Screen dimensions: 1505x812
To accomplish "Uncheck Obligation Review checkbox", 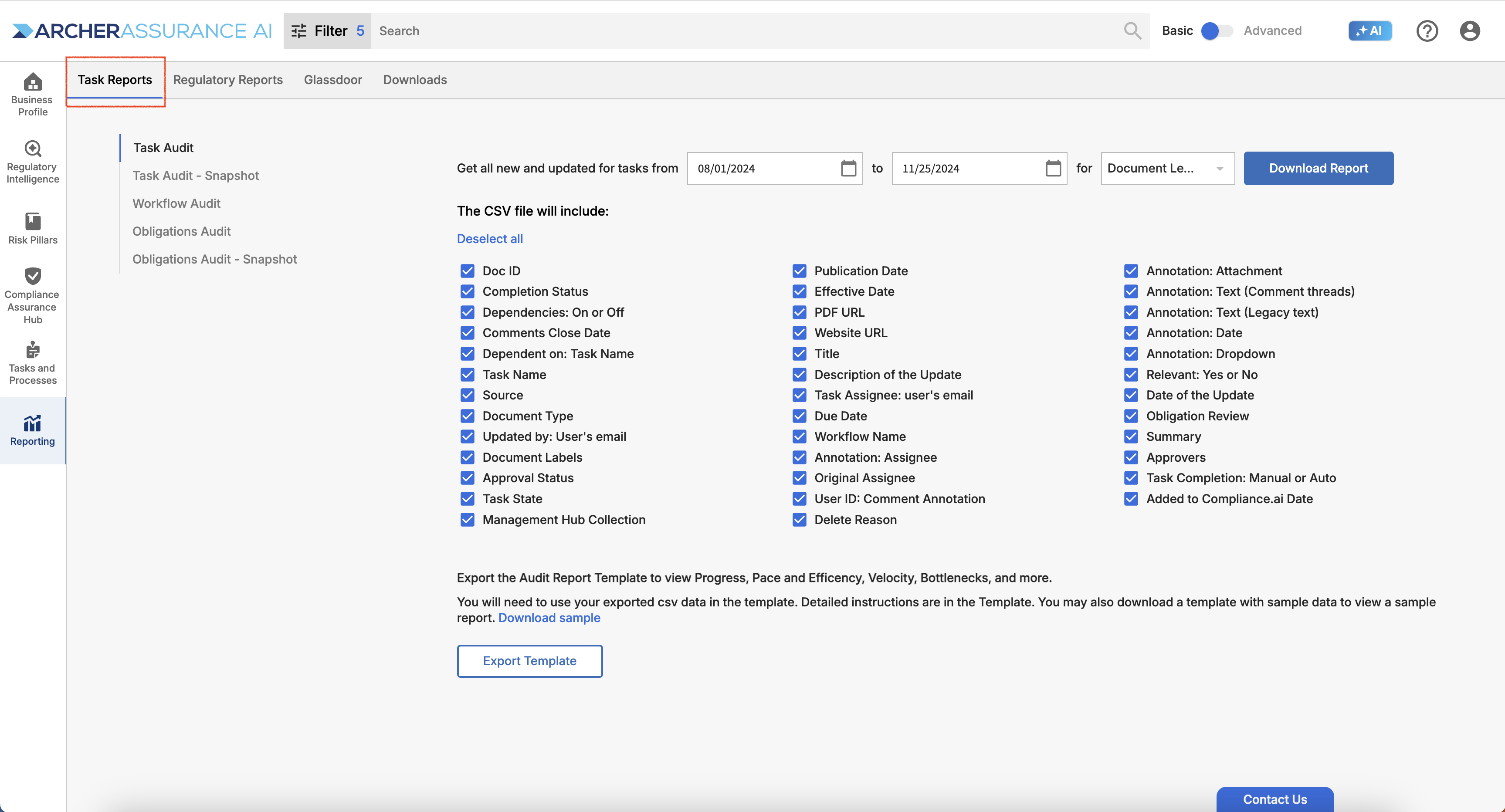I will (x=1131, y=416).
